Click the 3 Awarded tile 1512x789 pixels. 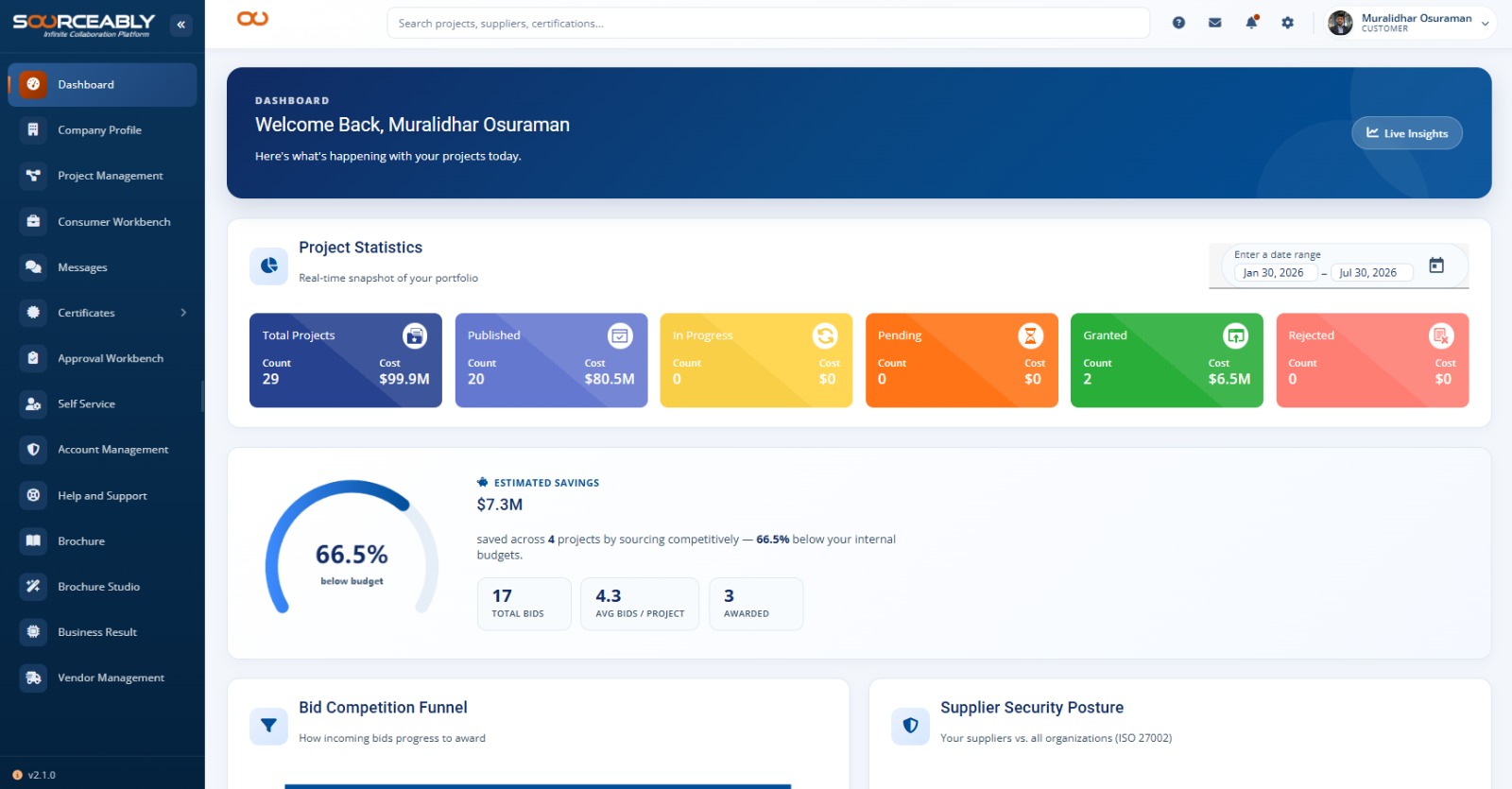click(x=756, y=604)
